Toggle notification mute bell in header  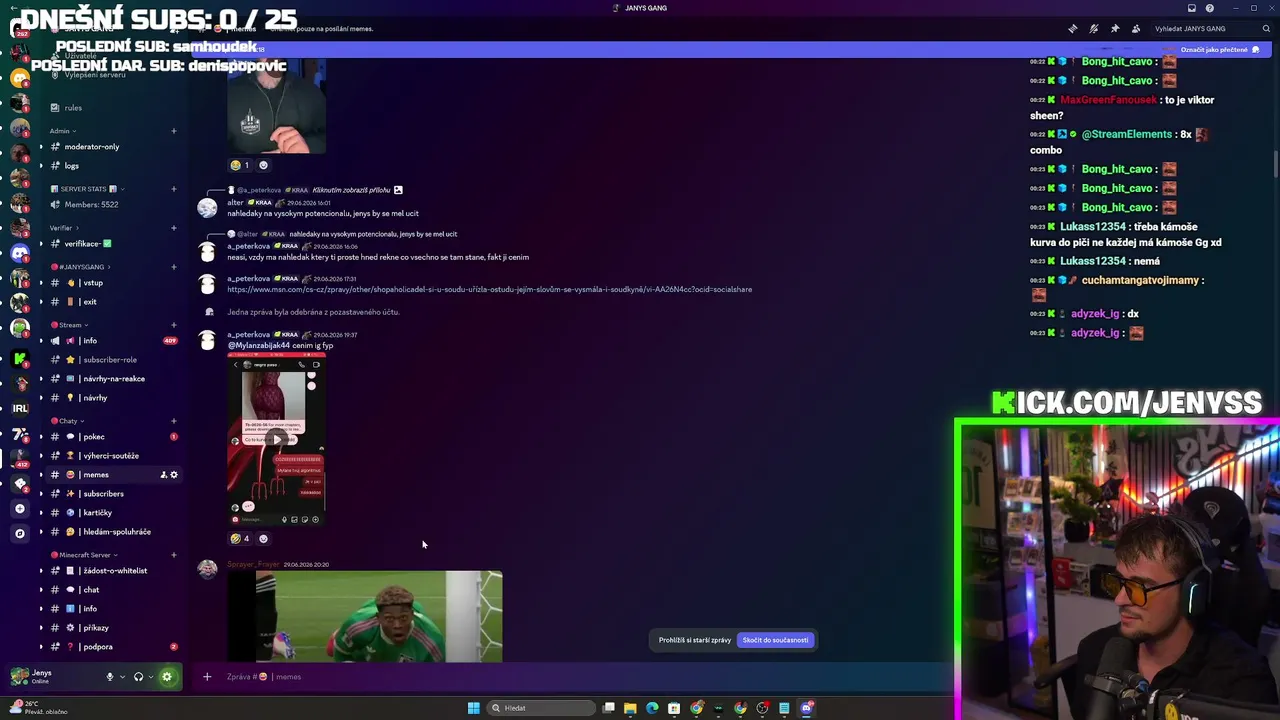click(1094, 29)
